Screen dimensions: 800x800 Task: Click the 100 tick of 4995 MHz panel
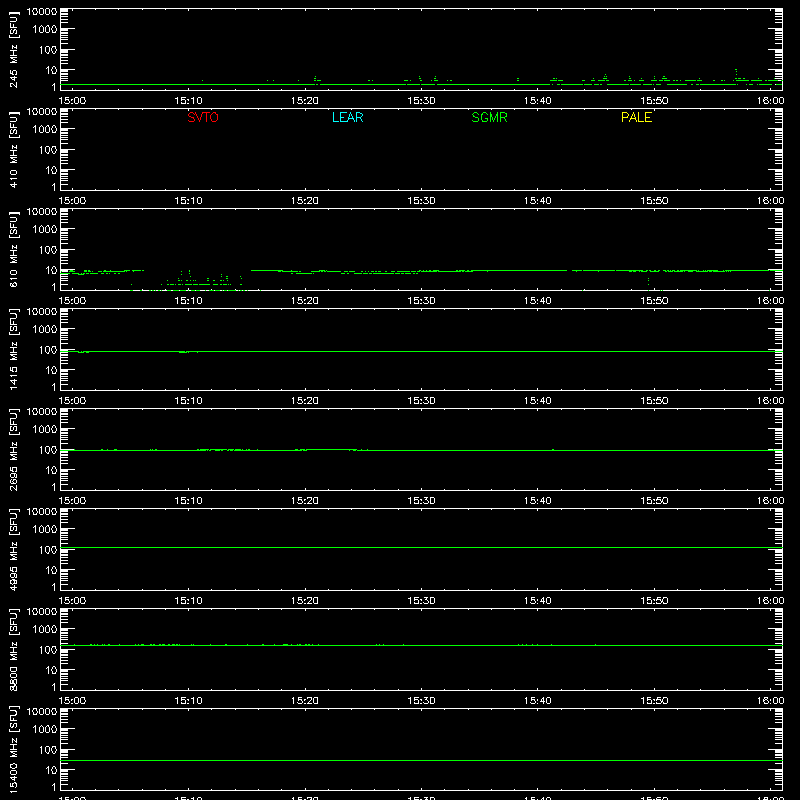tap(48, 550)
